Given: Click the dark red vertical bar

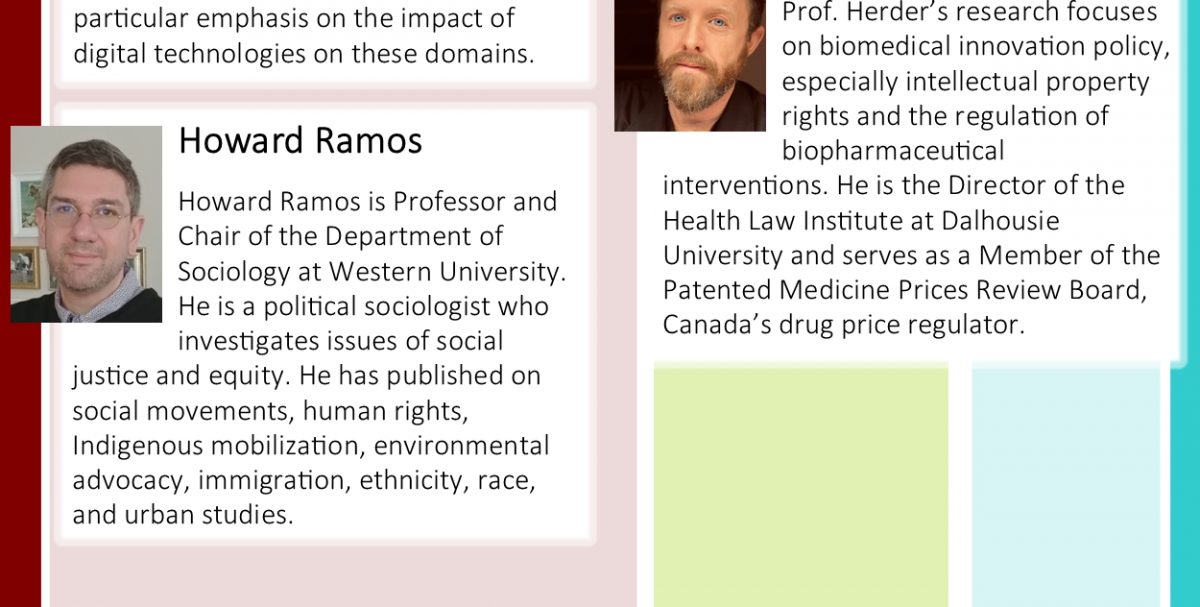Looking at the screenshot, I should coord(20,303).
